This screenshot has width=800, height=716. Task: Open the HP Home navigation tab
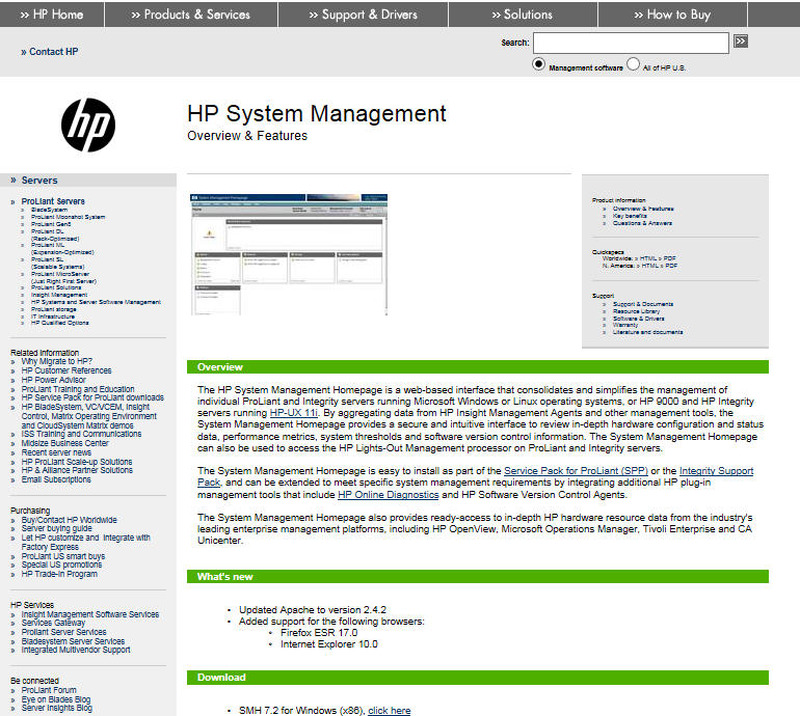tap(51, 14)
